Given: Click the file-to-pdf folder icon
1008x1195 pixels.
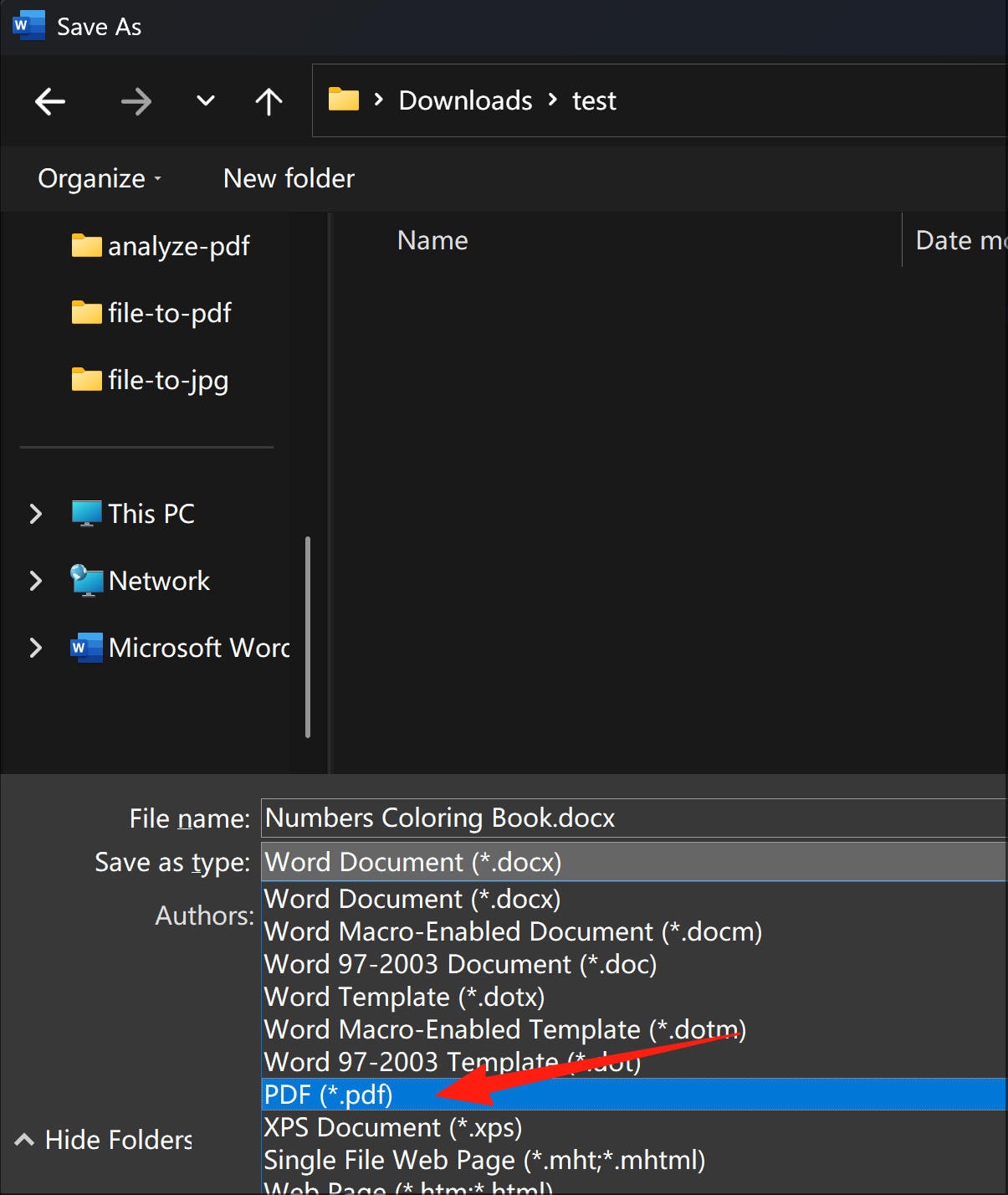Looking at the screenshot, I should pyautogui.click(x=86, y=312).
